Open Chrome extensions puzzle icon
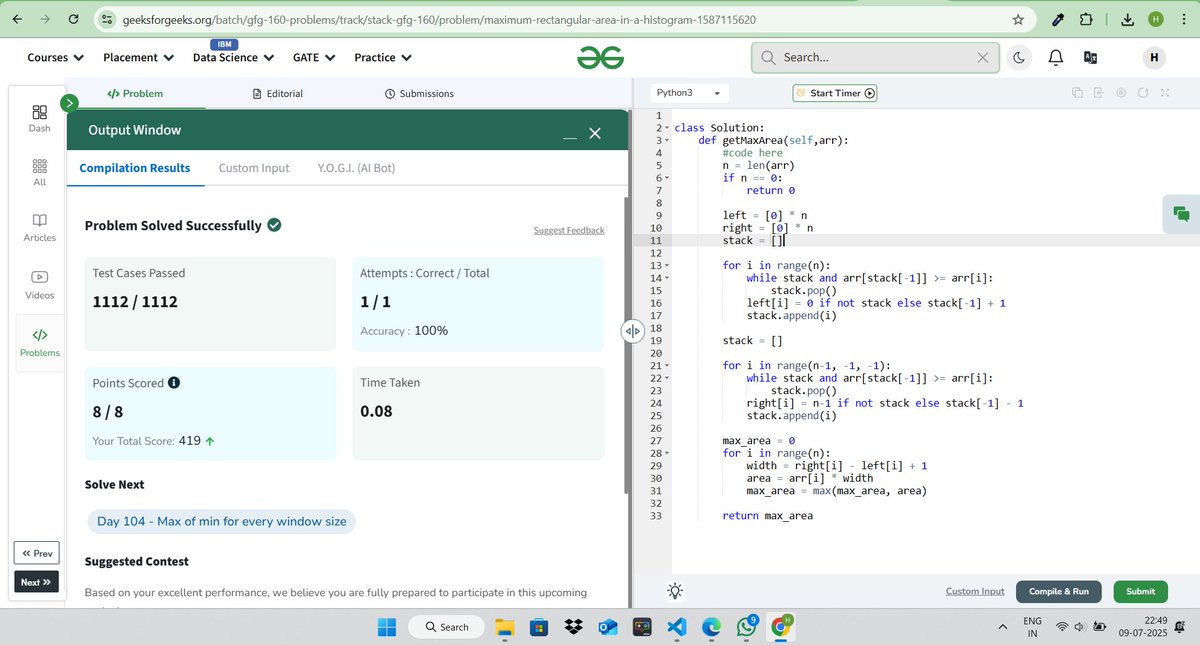1200x645 pixels. click(1087, 19)
